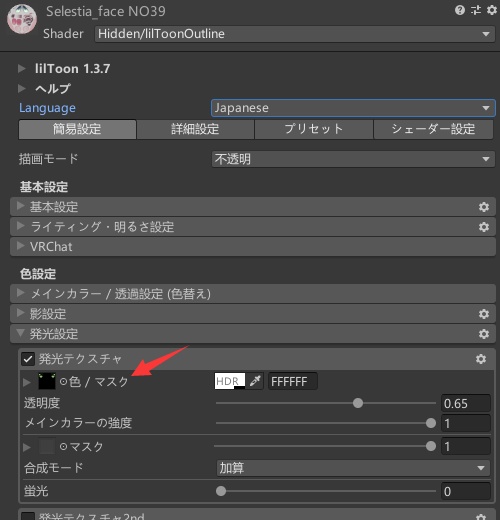
Task: Open the Language dropdown set to Japanese
Action: [353, 108]
